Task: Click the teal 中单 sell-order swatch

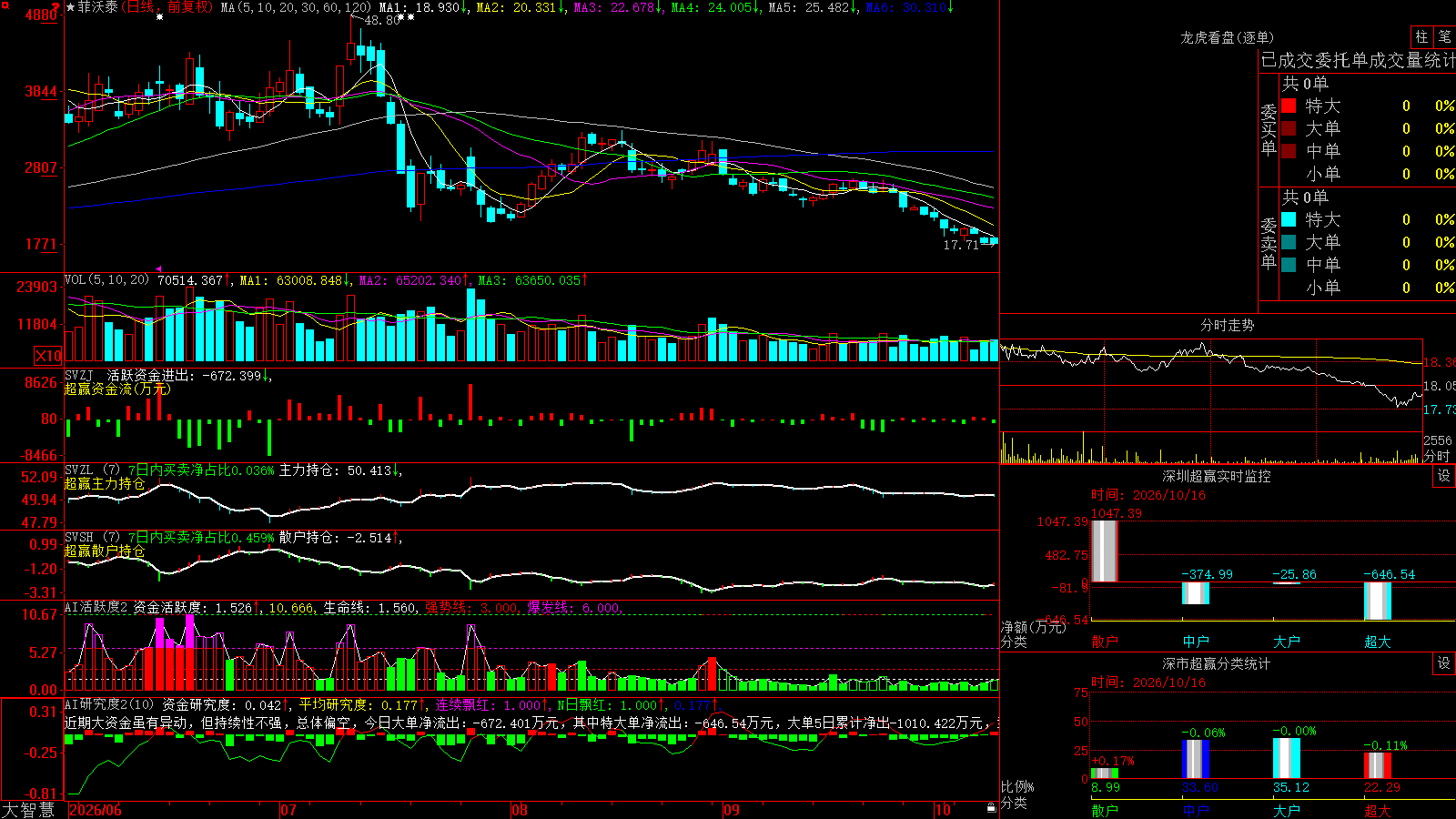Action: tap(1289, 265)
